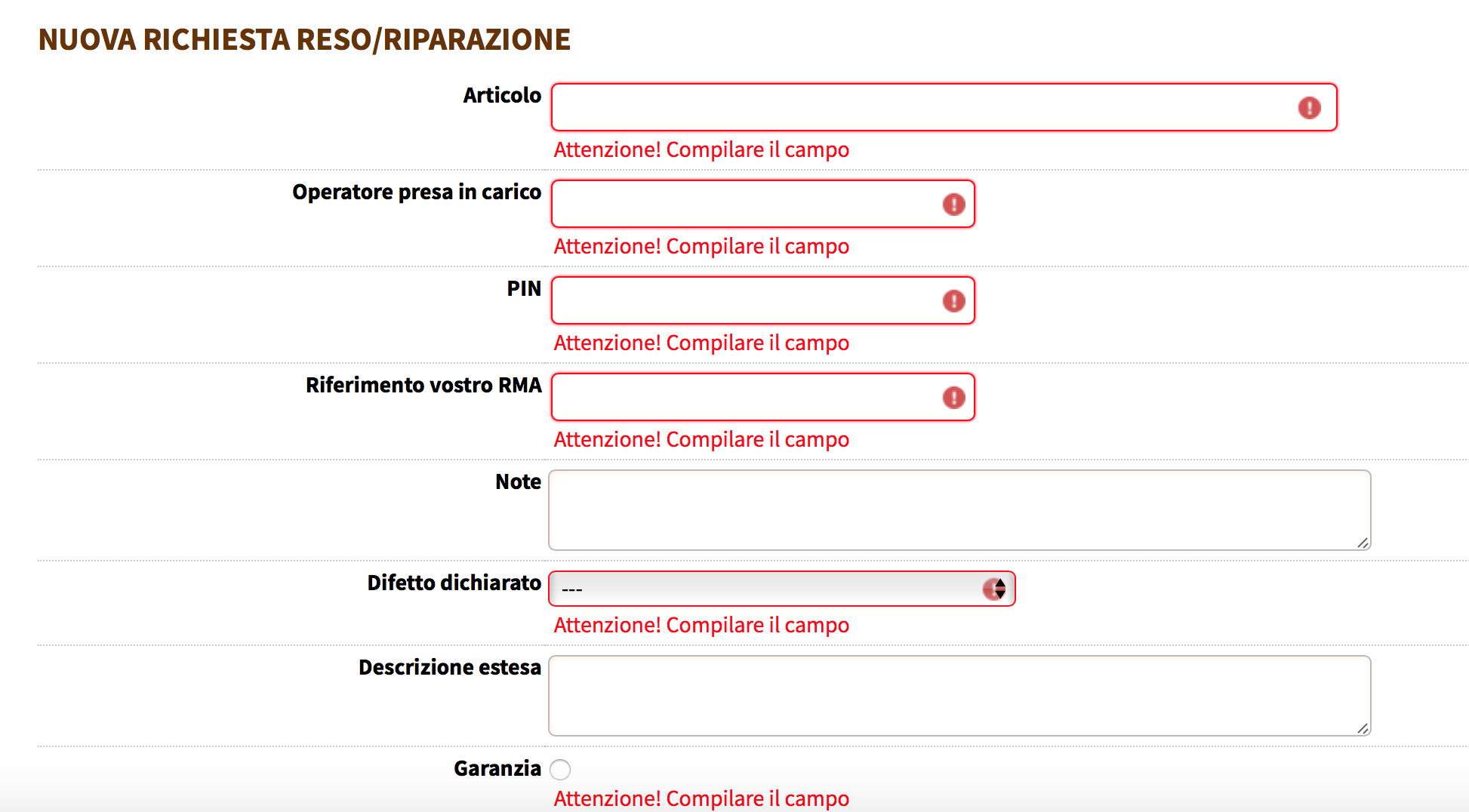Viewport: 1469px width, 812px height.
Task: Click the Riferimento vostro RMA label
Action: pos(423,386)
